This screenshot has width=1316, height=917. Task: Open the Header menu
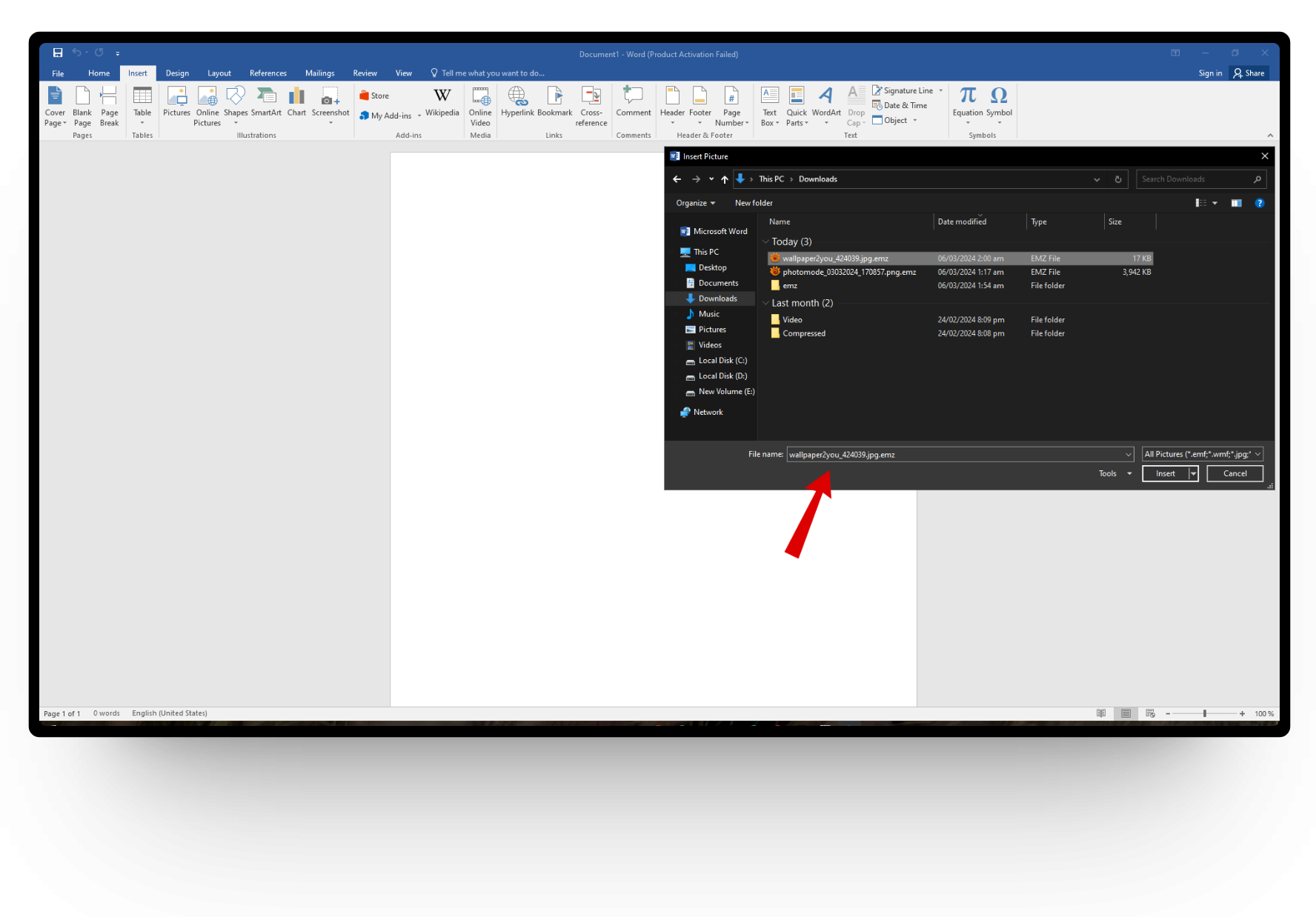click(673, 106)
